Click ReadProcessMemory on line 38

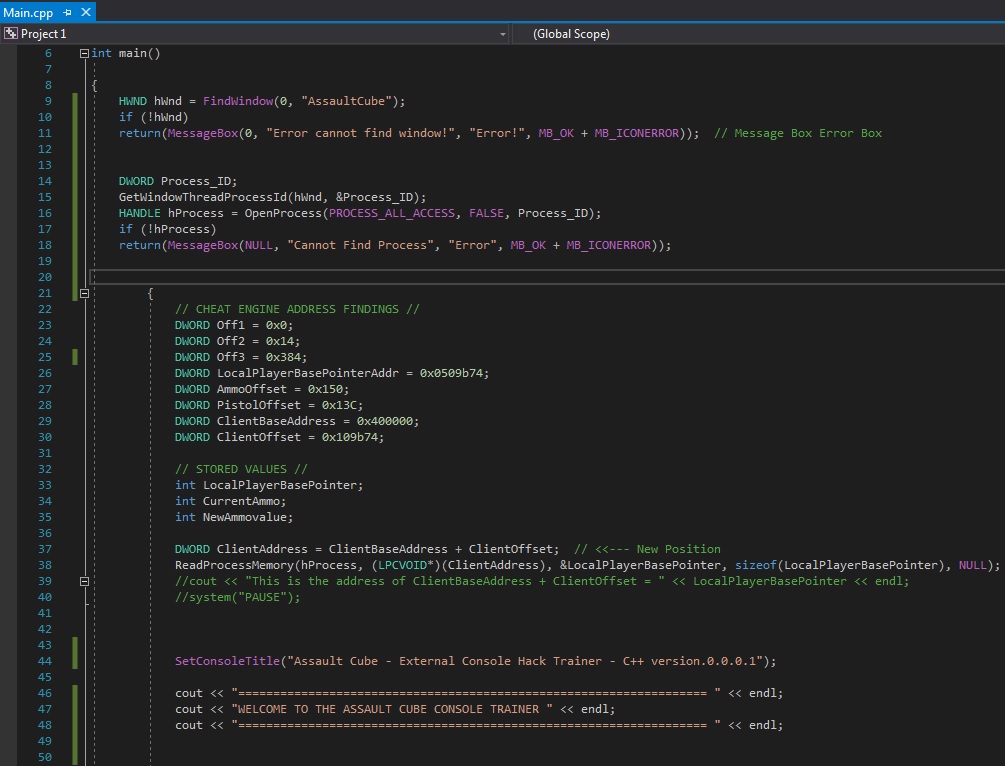click(232, 565)
